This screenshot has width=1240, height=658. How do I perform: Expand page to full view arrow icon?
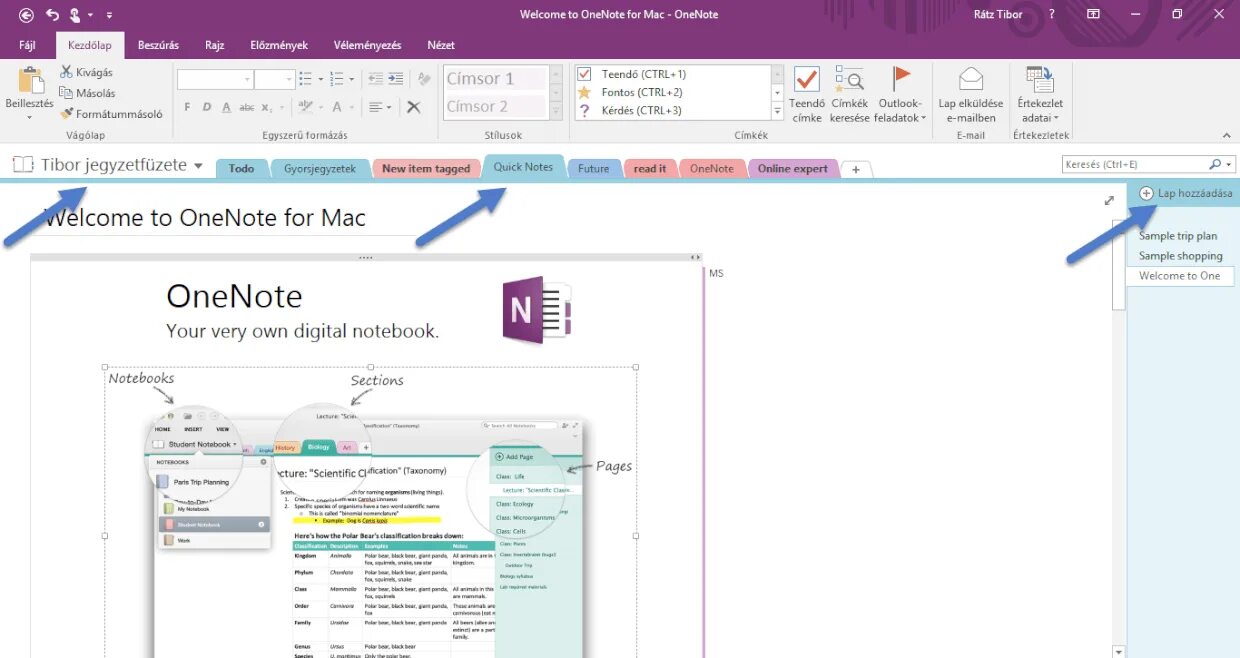tap(1109, 201)
